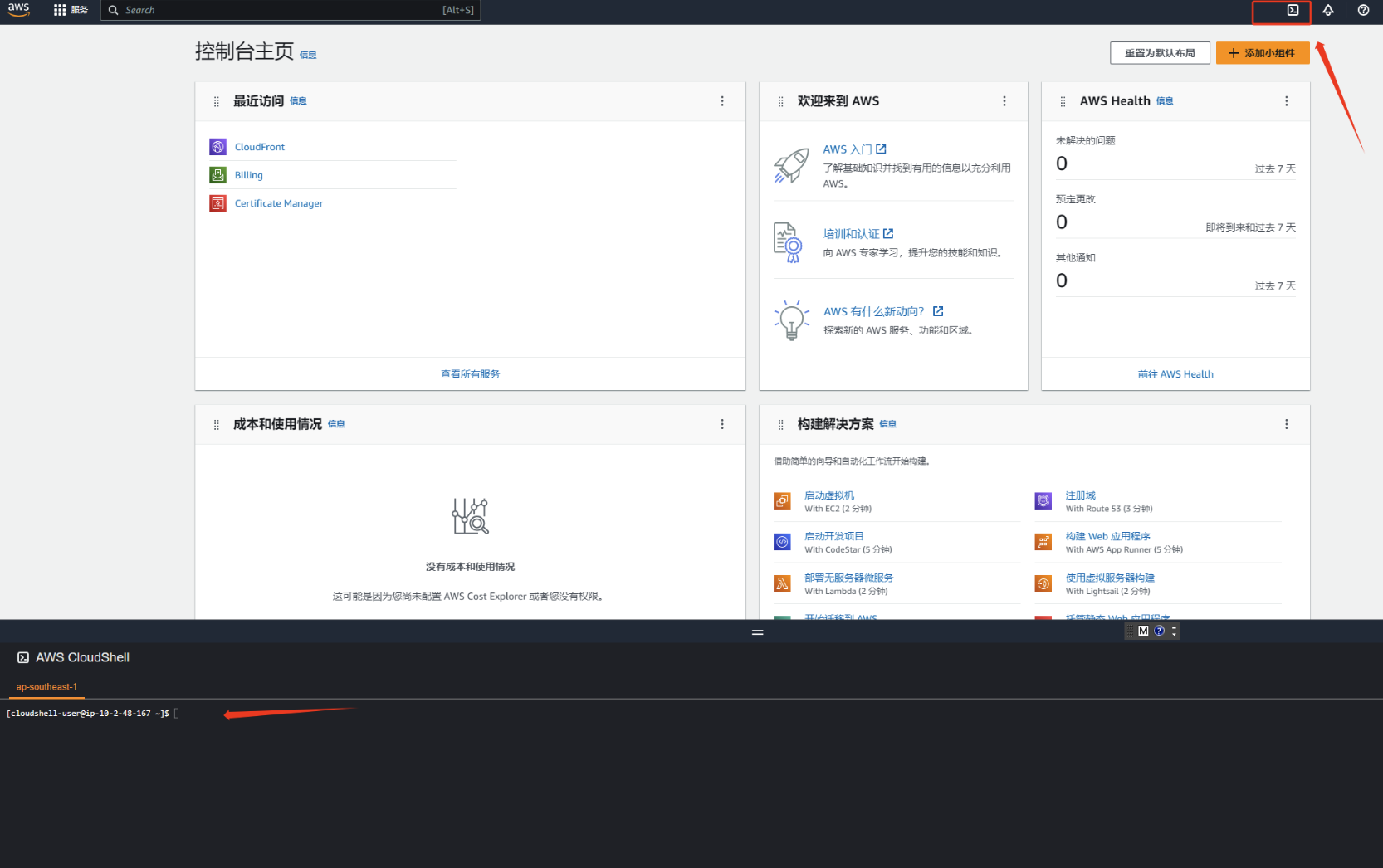Click the view all services link
Screen dimensions: 1383x868
[x=470, y=374]
